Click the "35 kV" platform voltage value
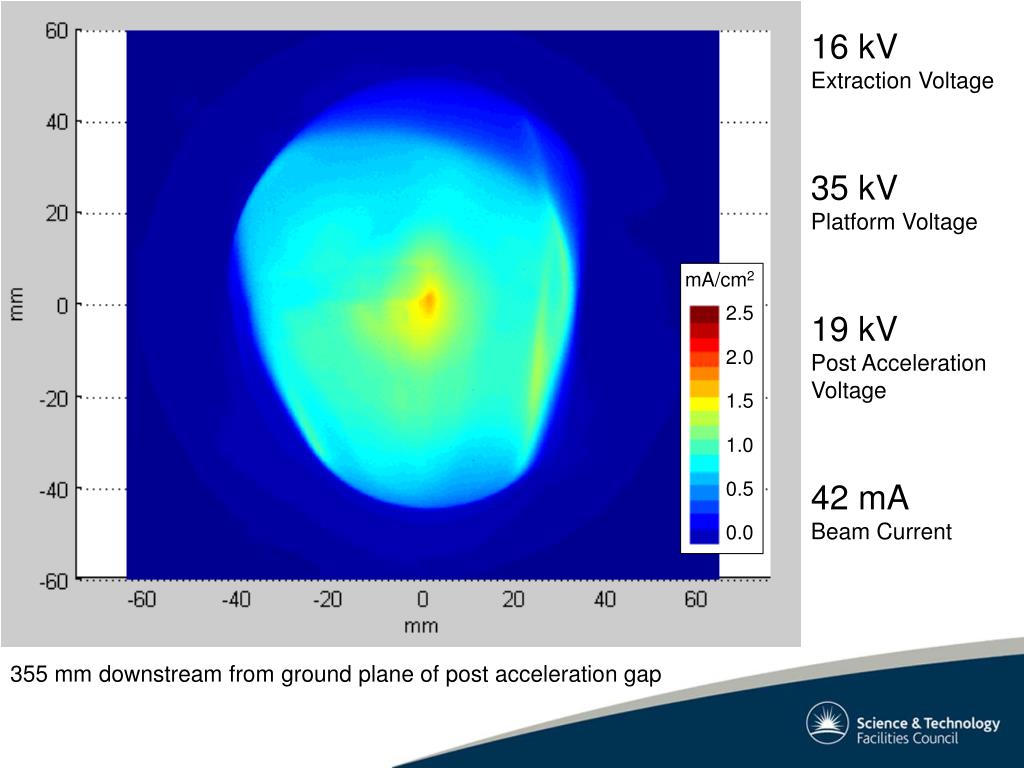This screenshot has height=768, width=1024. (x=854, y=188)
